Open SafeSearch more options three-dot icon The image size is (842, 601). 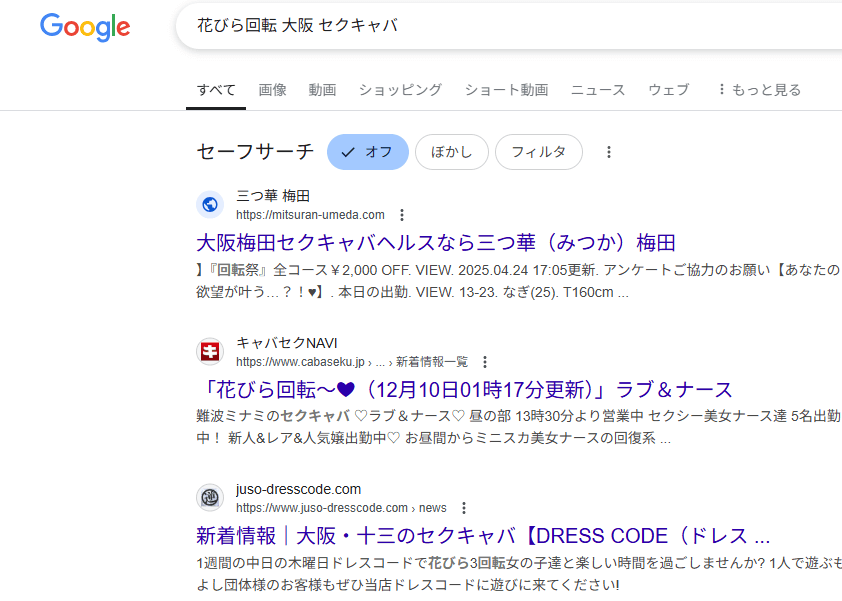coord(609,152)
